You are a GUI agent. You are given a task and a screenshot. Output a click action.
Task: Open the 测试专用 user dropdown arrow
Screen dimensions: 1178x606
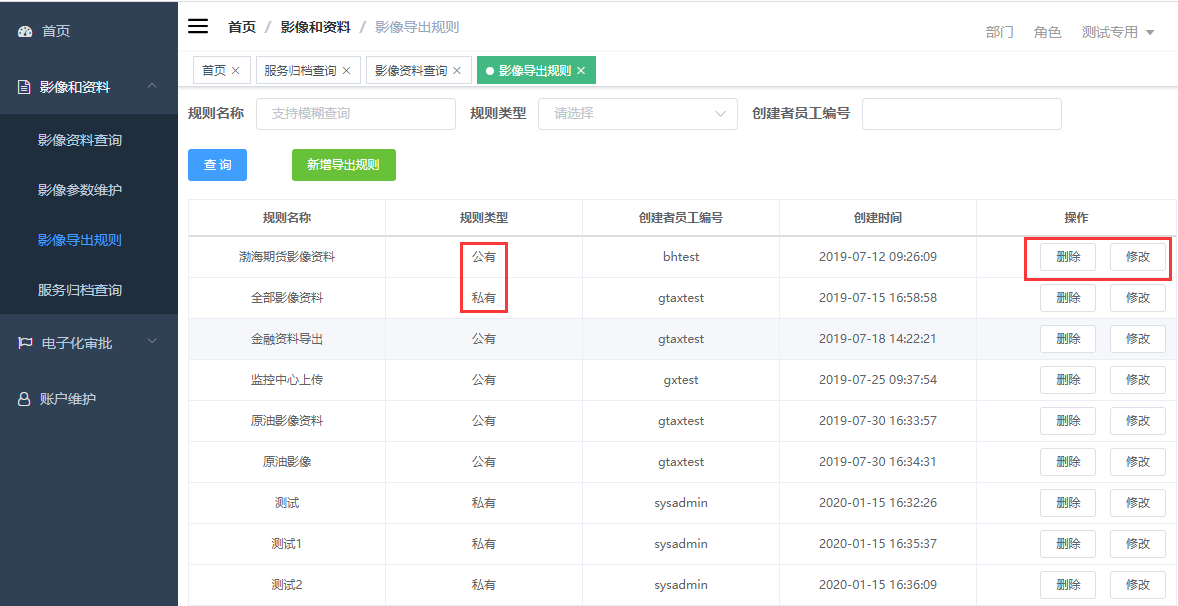[x=1149, y=32]
